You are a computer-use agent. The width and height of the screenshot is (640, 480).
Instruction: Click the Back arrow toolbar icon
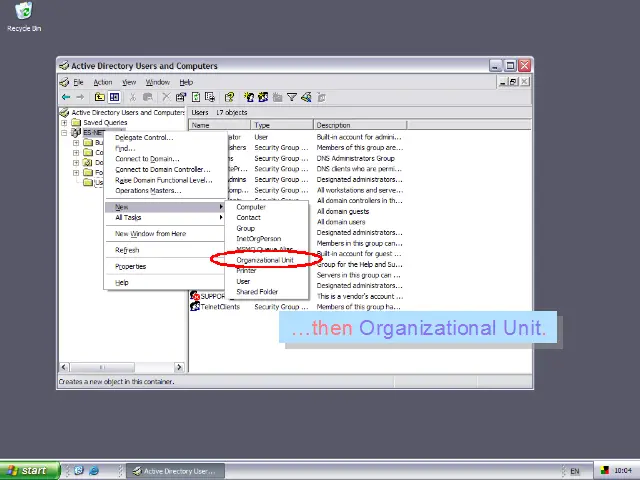click(x=66, y=97)
